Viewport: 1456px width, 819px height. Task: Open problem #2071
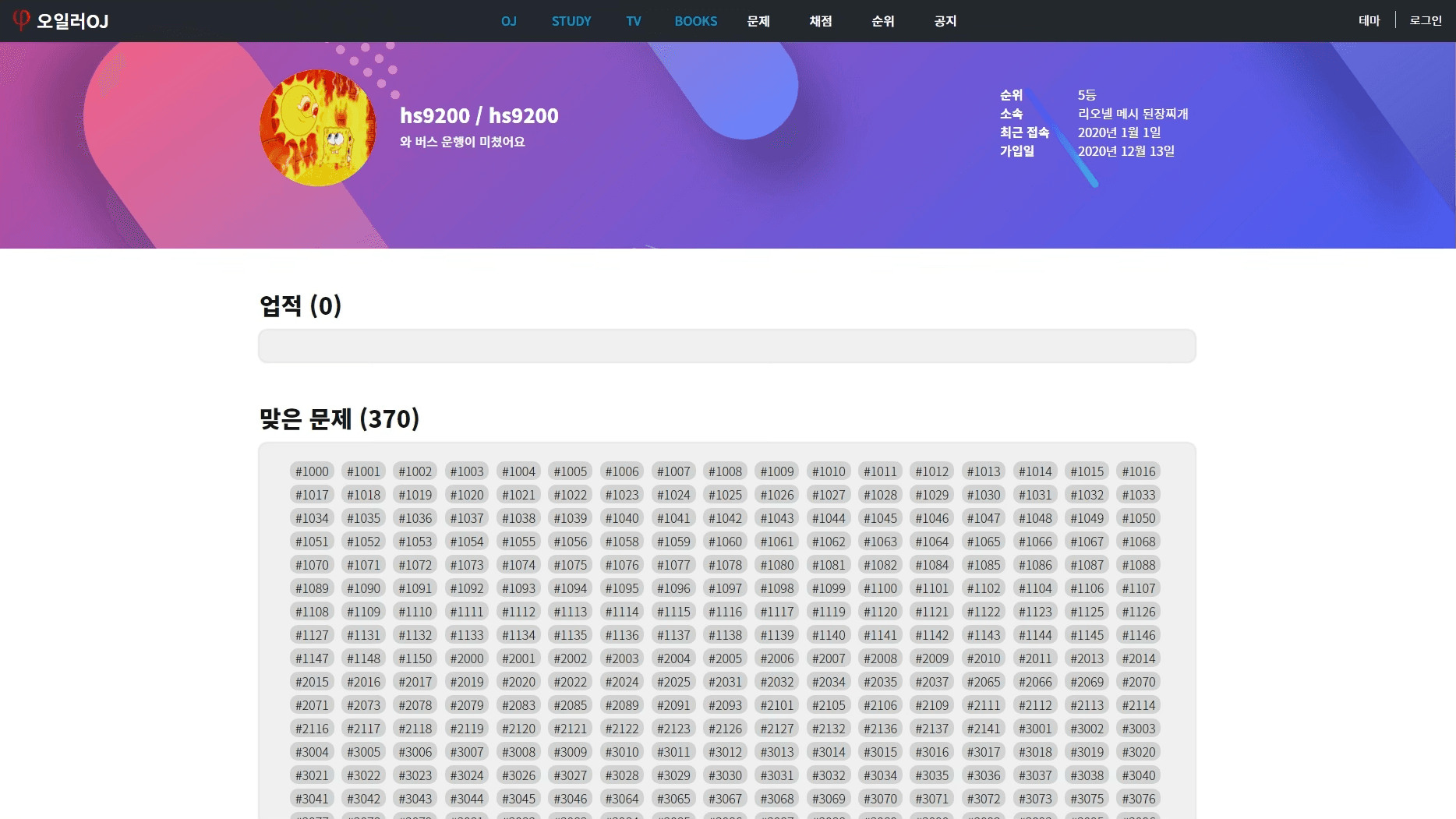312,705
